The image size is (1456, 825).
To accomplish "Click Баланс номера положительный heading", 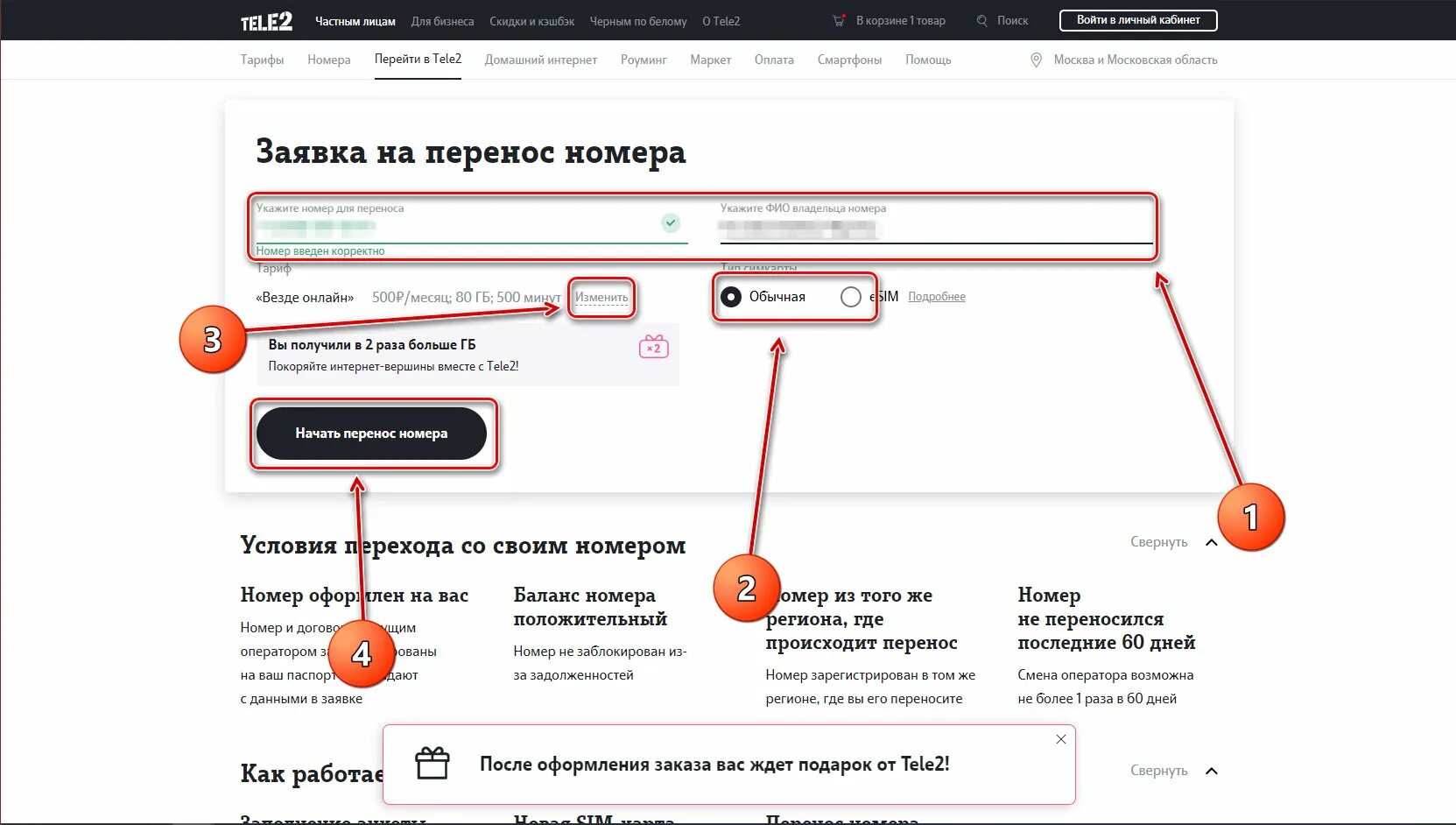I will click(x=590, y=607).
